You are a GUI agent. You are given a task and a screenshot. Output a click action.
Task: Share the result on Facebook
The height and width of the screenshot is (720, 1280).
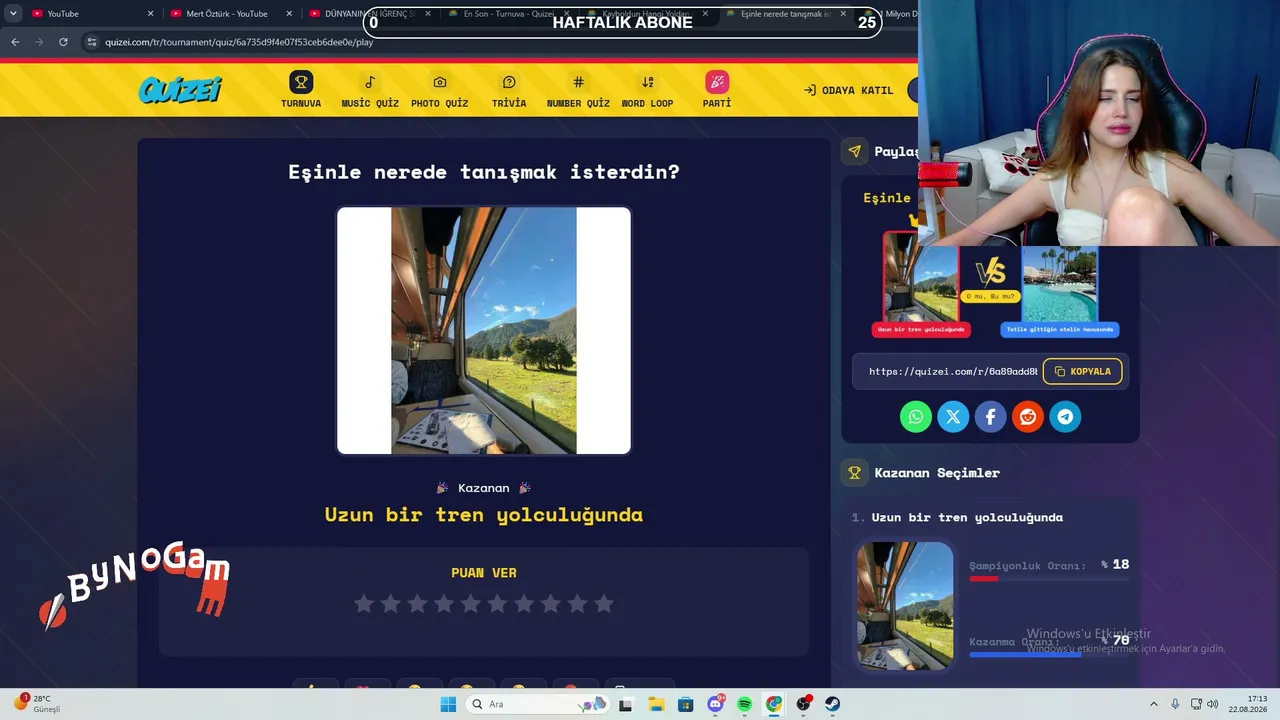(x=990, y=416)
